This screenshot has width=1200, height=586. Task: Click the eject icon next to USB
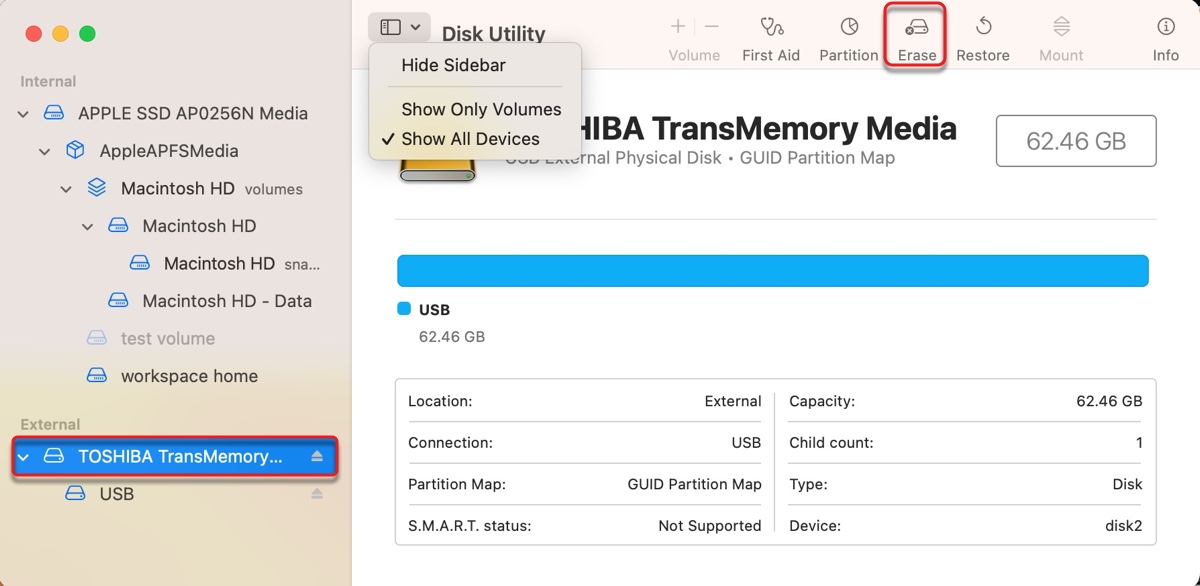[x=316, y=493]
